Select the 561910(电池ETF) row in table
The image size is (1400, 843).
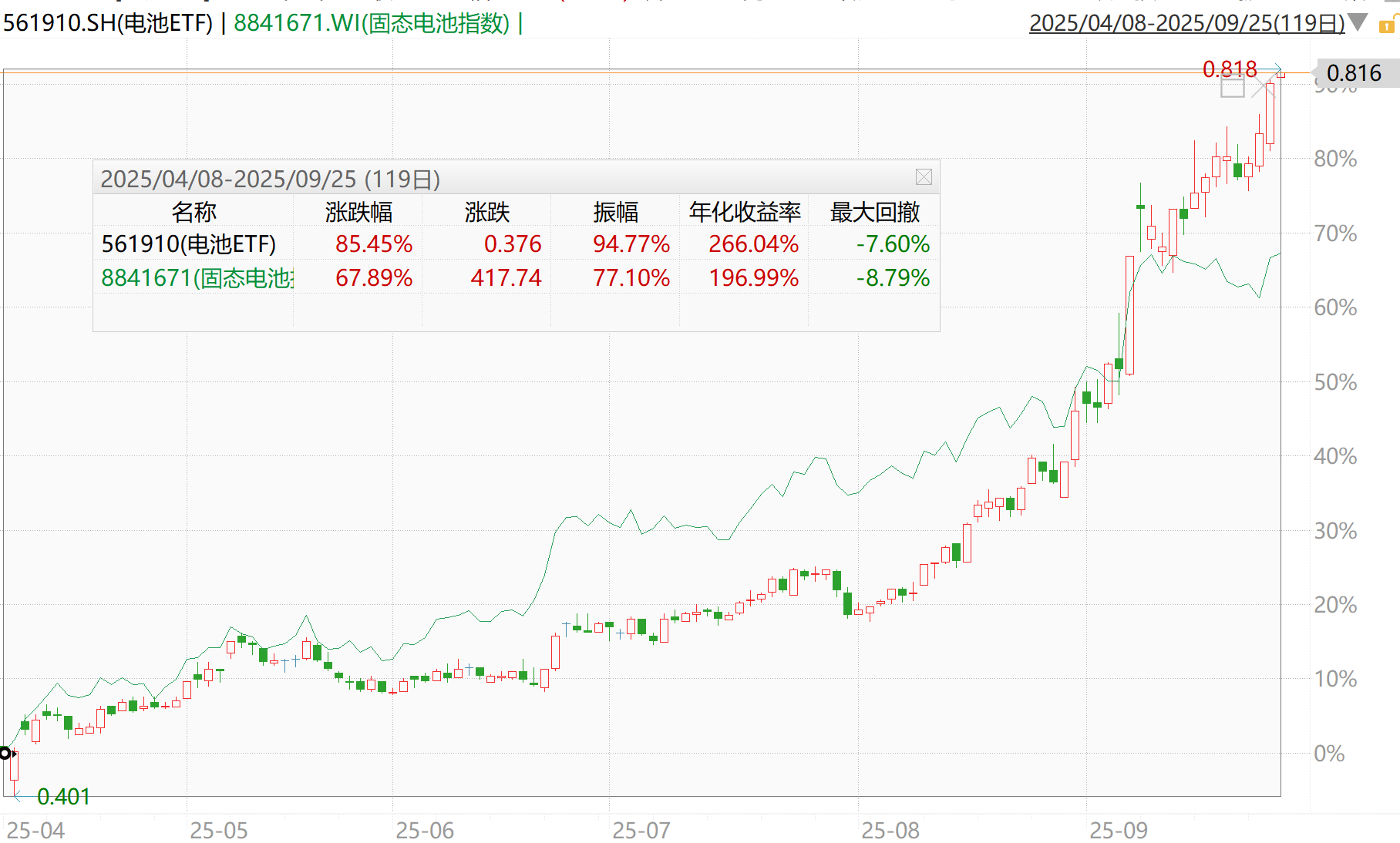189,244
